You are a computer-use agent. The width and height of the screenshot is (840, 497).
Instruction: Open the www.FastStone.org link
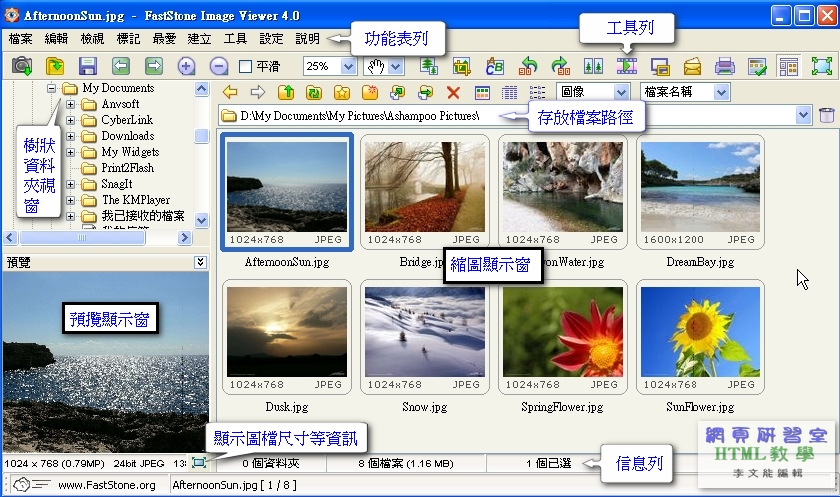pos(107,485)
